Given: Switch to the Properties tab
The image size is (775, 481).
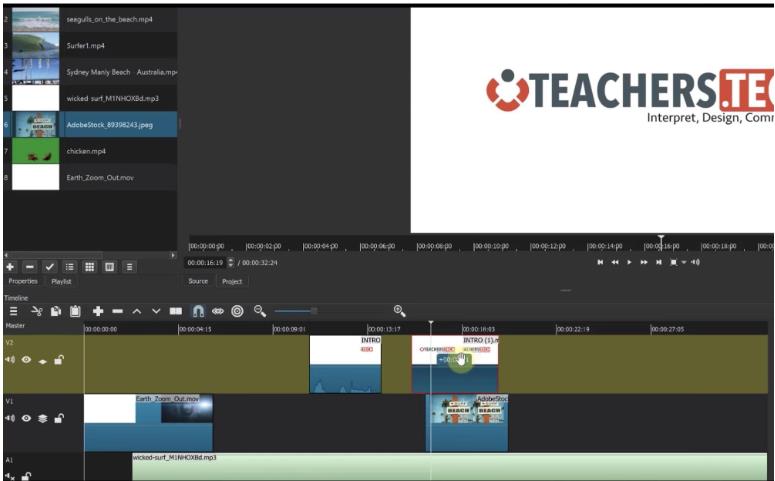Looking at the screenshot, I should click(23, 282).
